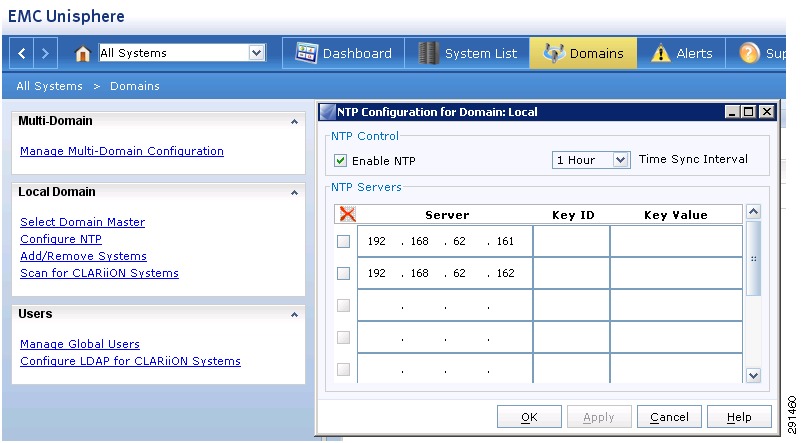The width and height of the screenshot is (802, 443).
Task: Close the NTP Configuration dialog
Action: pos(766,112)
